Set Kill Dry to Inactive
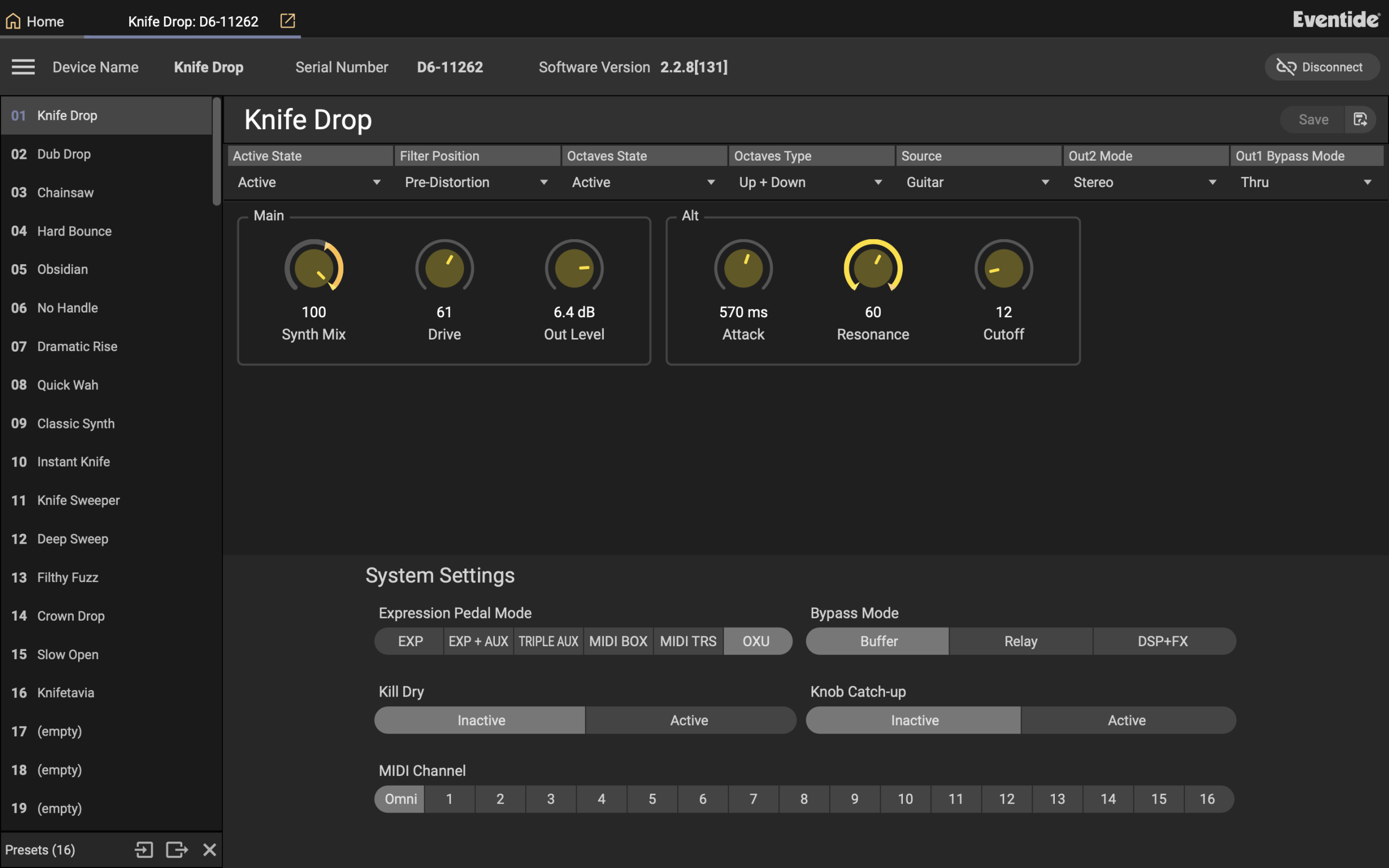 pyautogui.click(x=480, y=720)
